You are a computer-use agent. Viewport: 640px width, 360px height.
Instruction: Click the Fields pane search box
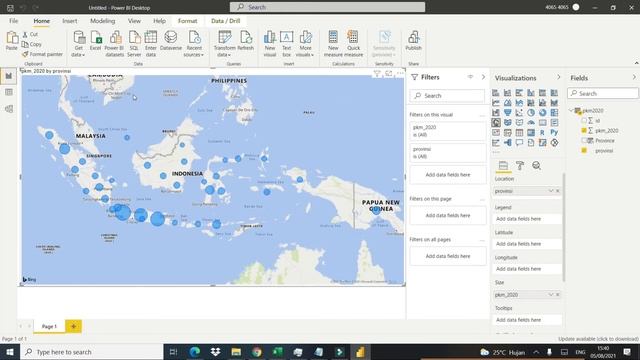click(x=603, y=93)
